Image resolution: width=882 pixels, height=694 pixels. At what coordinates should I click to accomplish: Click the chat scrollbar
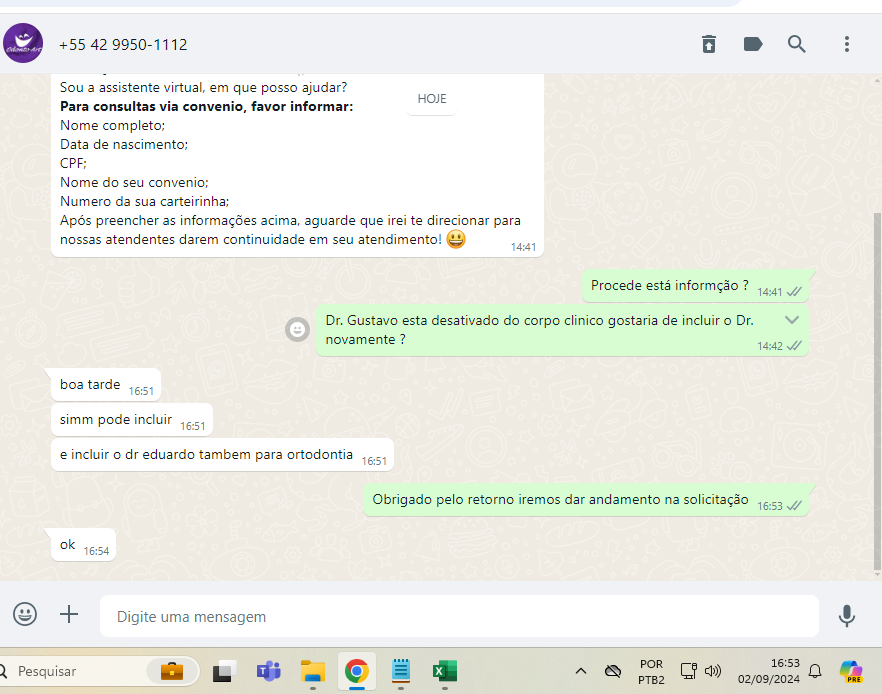click(x=878, y=391)
